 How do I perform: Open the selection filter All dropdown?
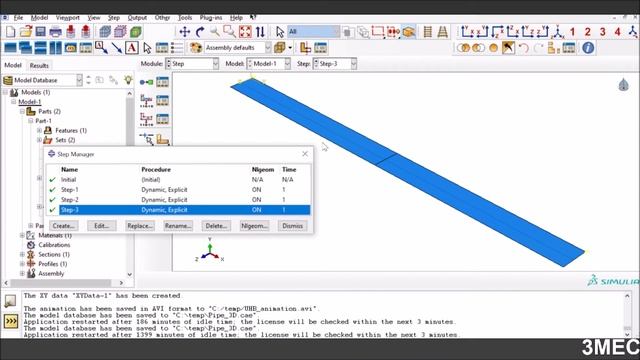[313, 32]
